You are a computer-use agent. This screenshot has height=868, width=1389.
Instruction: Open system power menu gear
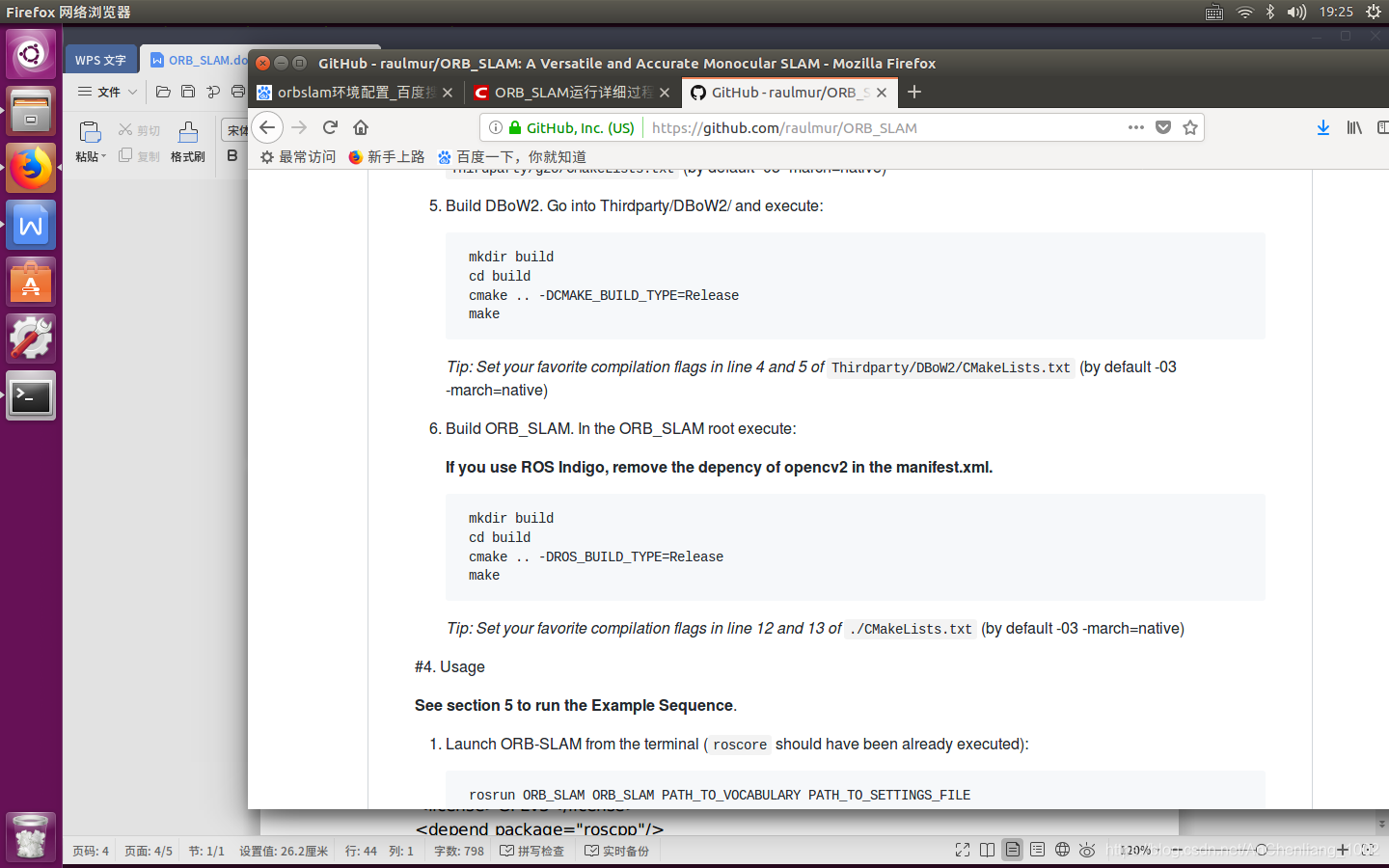pyautogui.click(x=1374, y=12)
